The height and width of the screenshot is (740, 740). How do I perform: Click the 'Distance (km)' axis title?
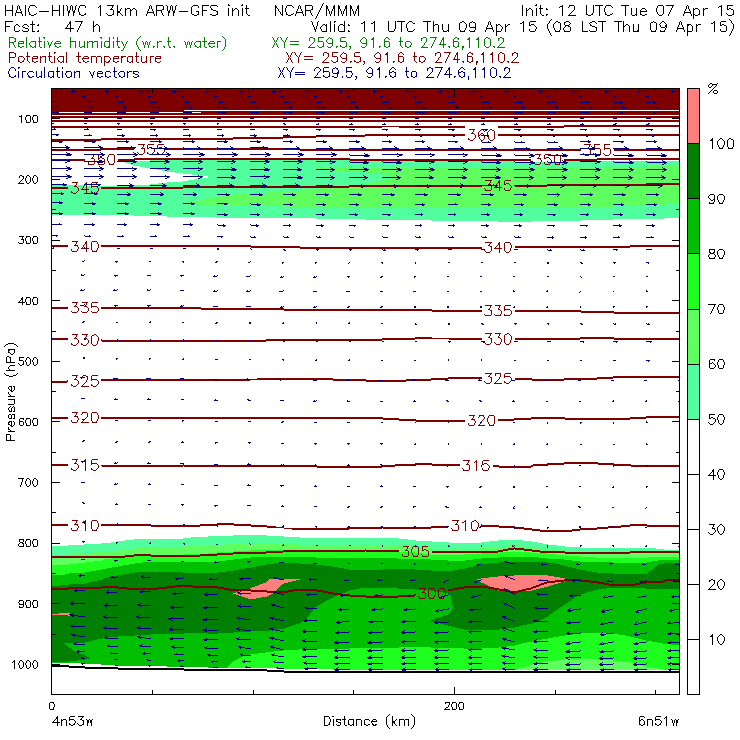tap(369, 721)
